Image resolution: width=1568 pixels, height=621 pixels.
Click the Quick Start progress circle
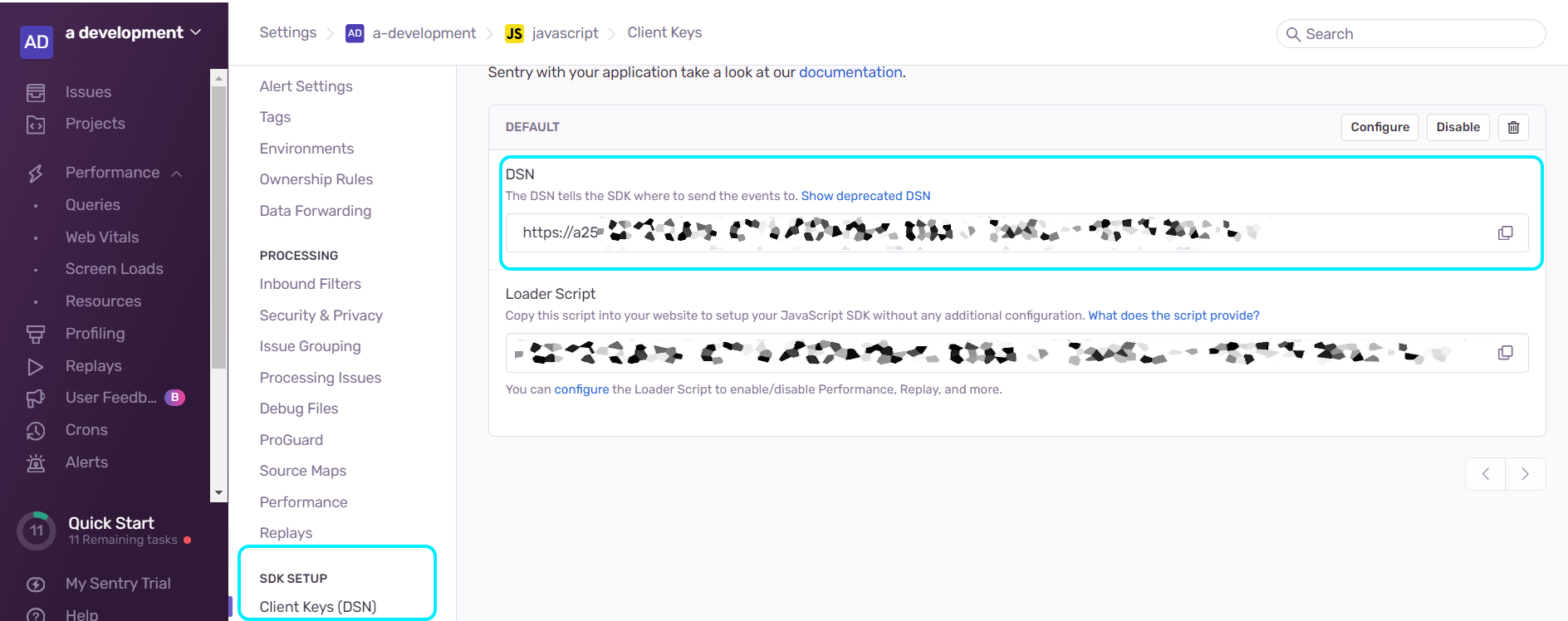37,531
